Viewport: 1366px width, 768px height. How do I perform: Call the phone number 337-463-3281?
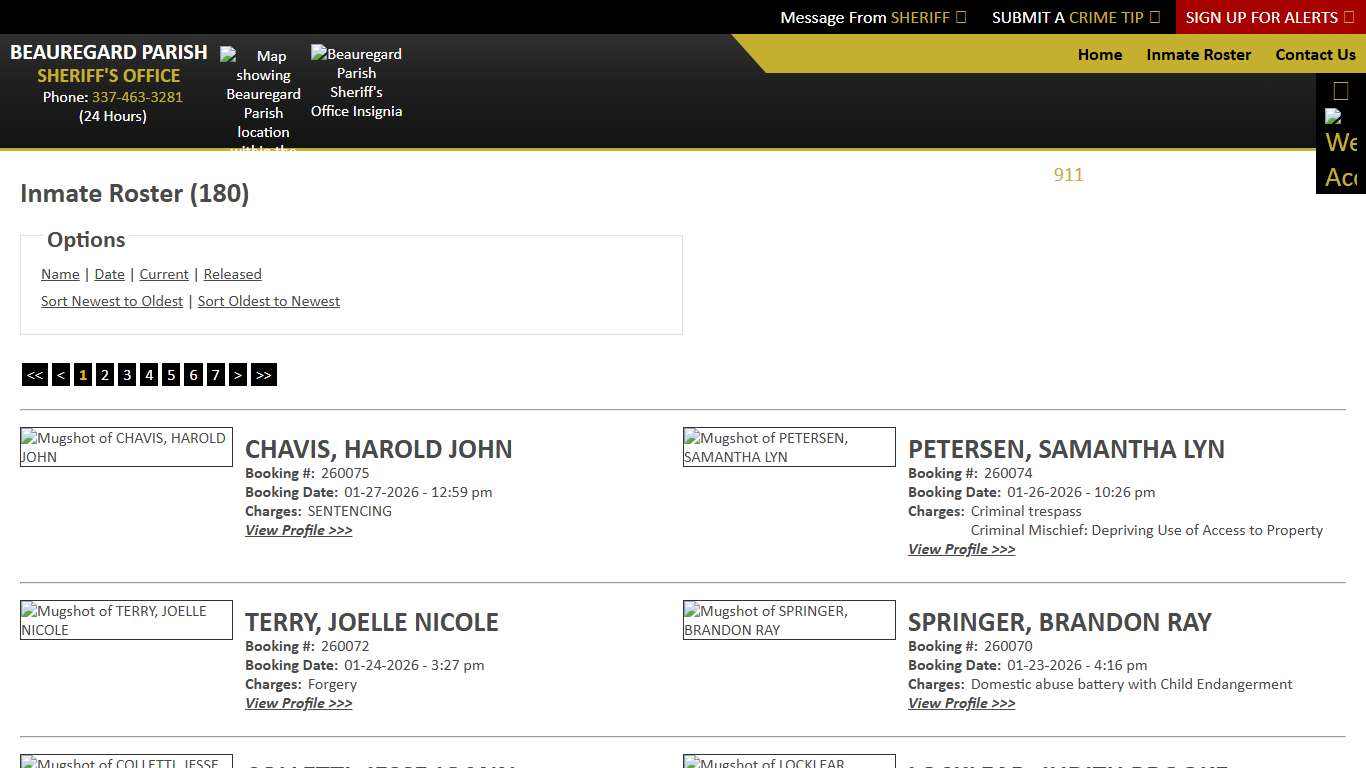coord(137,97)
